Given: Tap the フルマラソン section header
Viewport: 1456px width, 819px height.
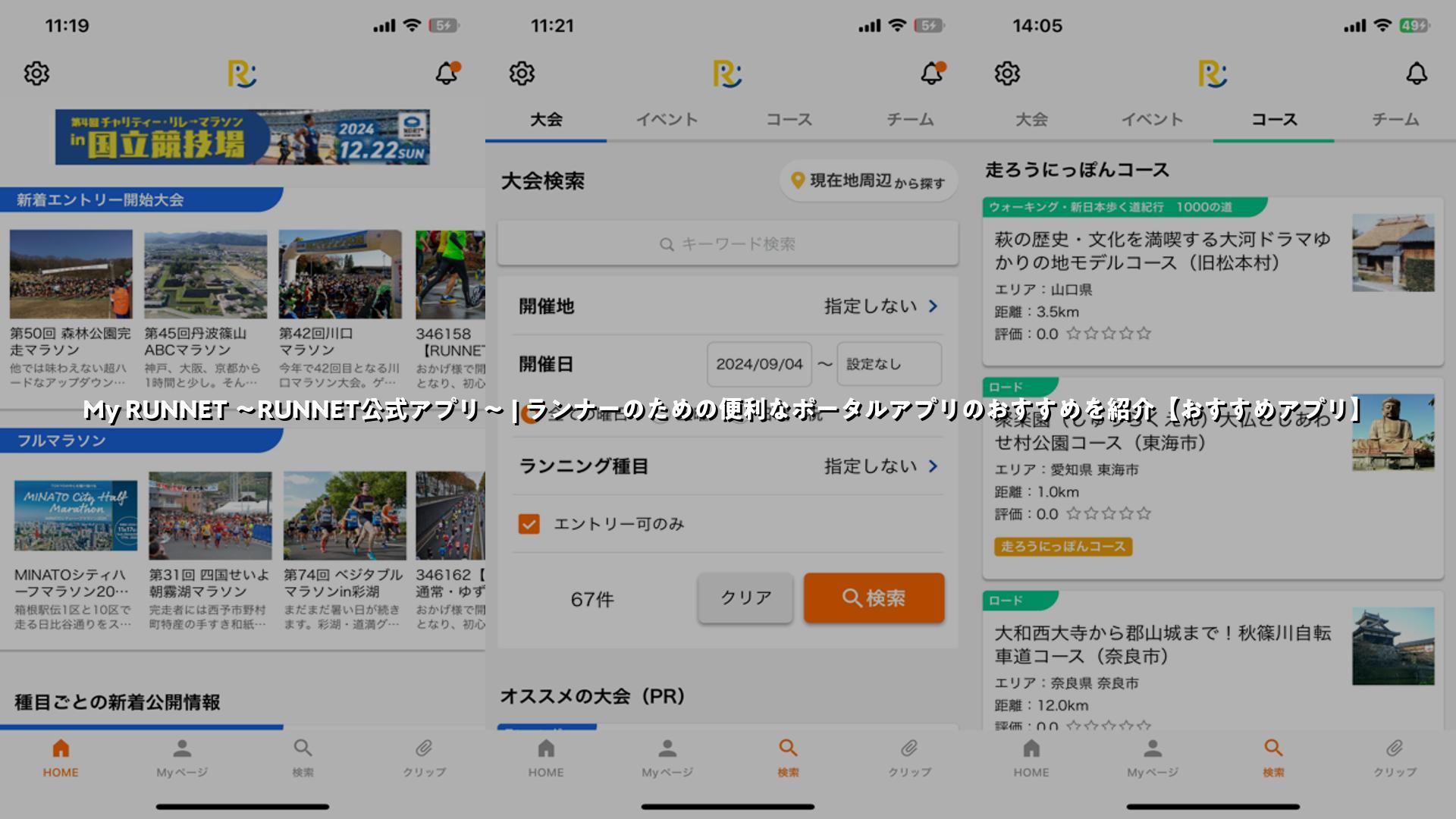Looking at the screenshot, I should click(x=141, y=441).
